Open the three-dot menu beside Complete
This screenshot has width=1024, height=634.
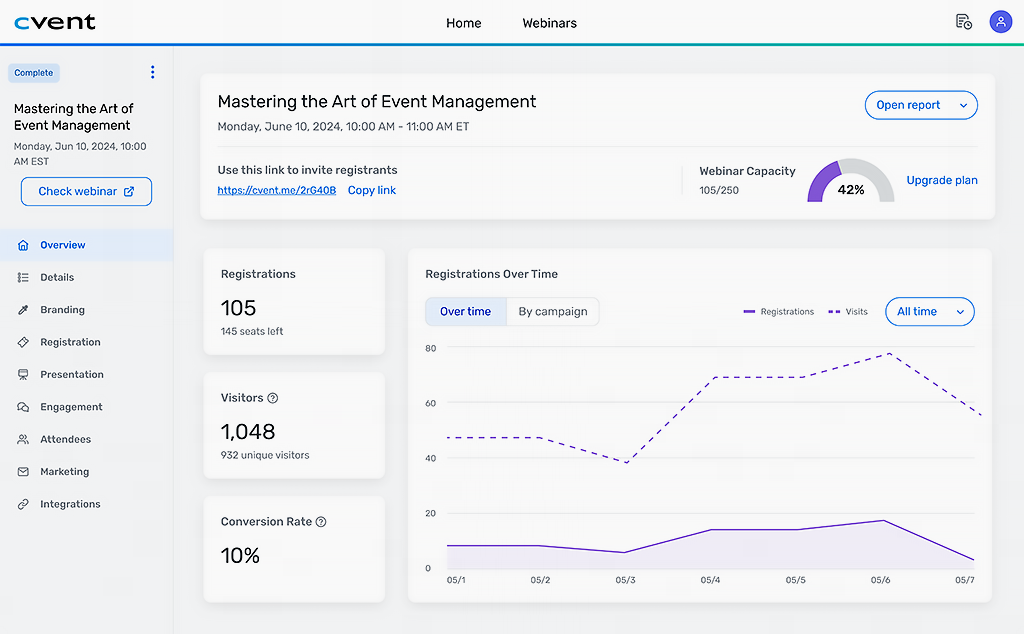152,72
